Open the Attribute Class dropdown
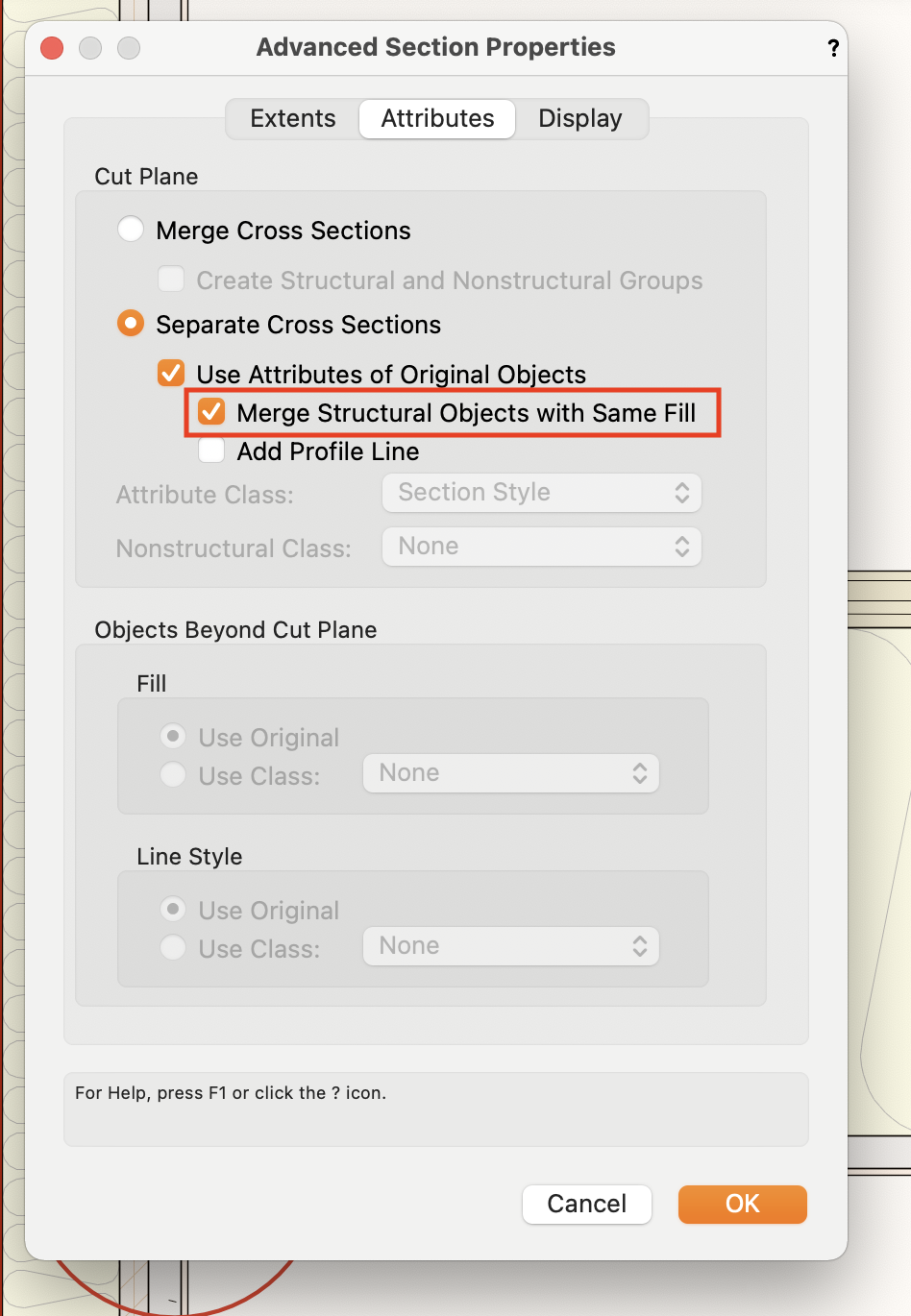 tap(542, 493)
